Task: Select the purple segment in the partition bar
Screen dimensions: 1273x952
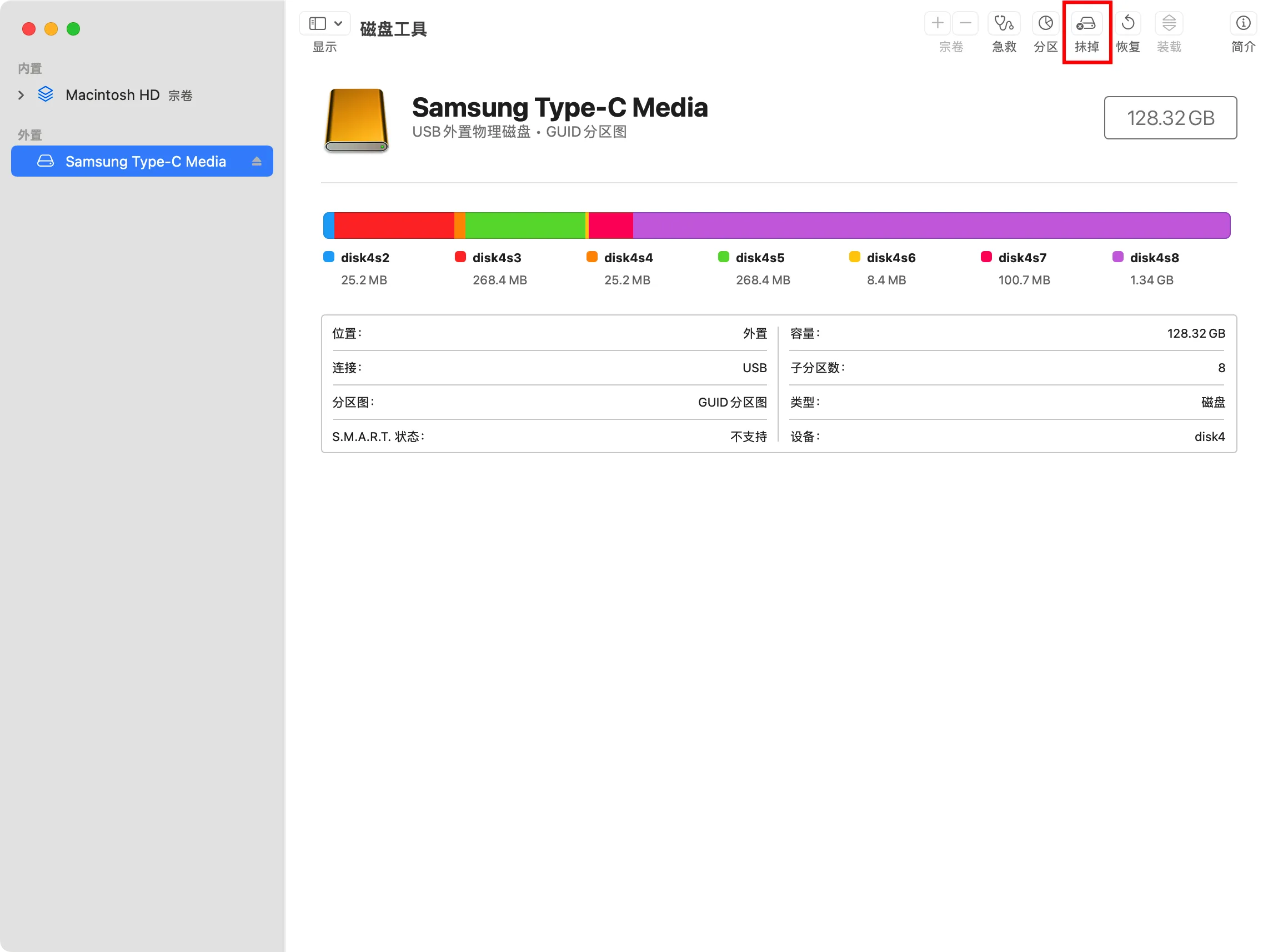Action: (931, 226)
